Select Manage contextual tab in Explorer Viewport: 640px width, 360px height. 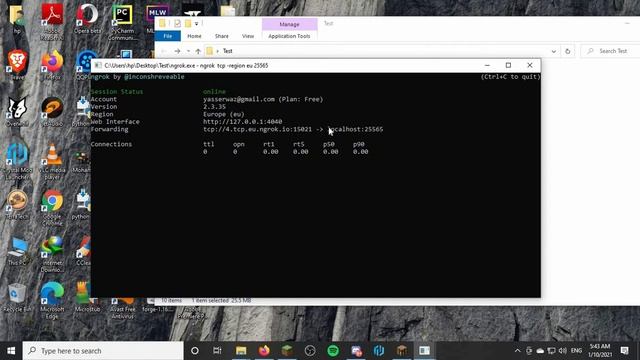click(x=289, y=24)
